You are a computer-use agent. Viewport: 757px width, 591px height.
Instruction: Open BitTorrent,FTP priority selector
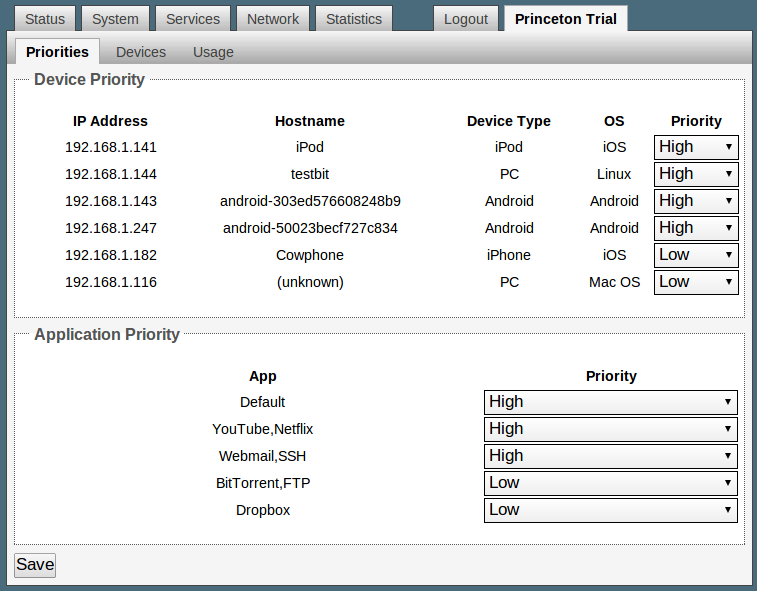point(610,483)
